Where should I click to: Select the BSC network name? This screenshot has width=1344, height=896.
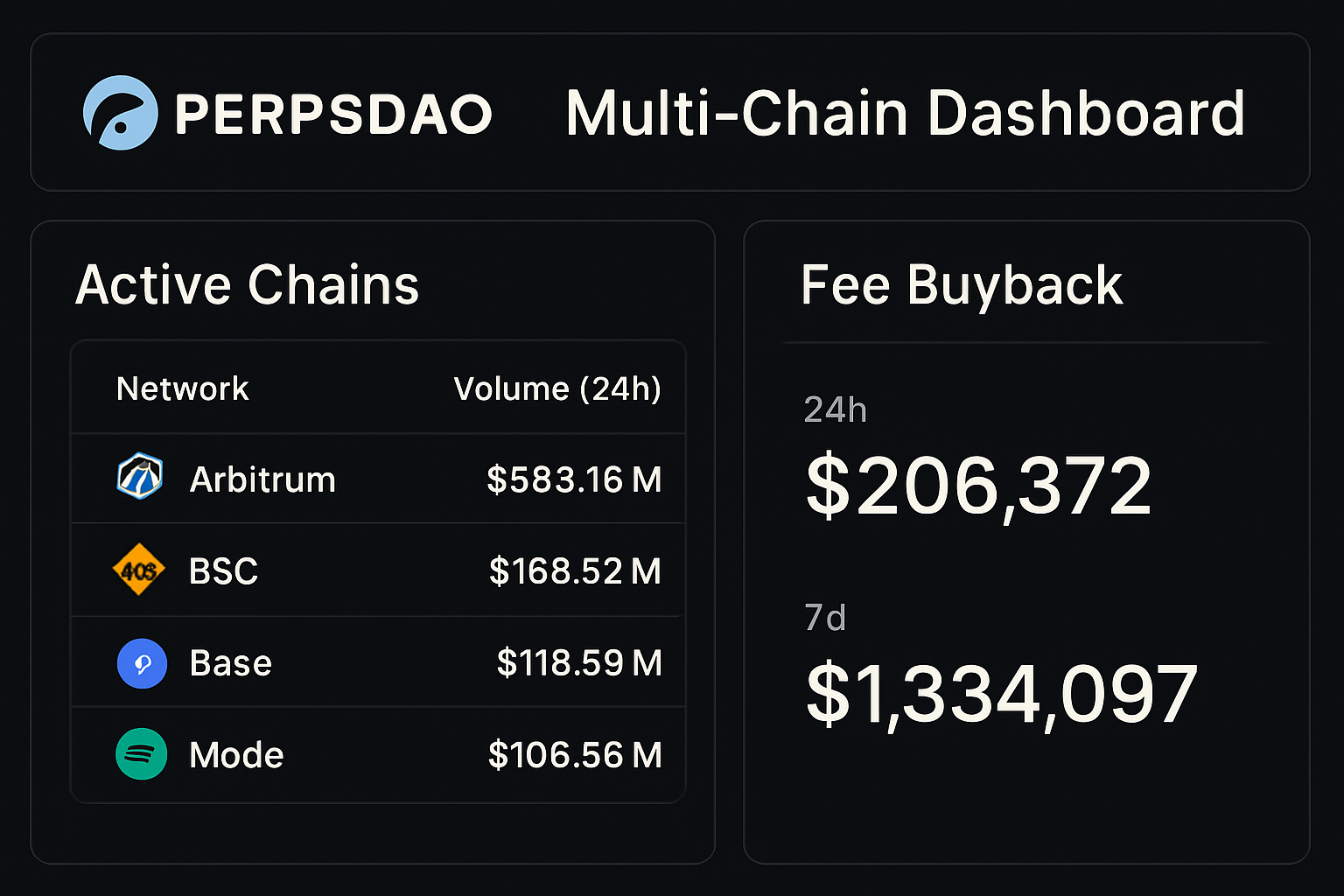(x=224, y=571)
